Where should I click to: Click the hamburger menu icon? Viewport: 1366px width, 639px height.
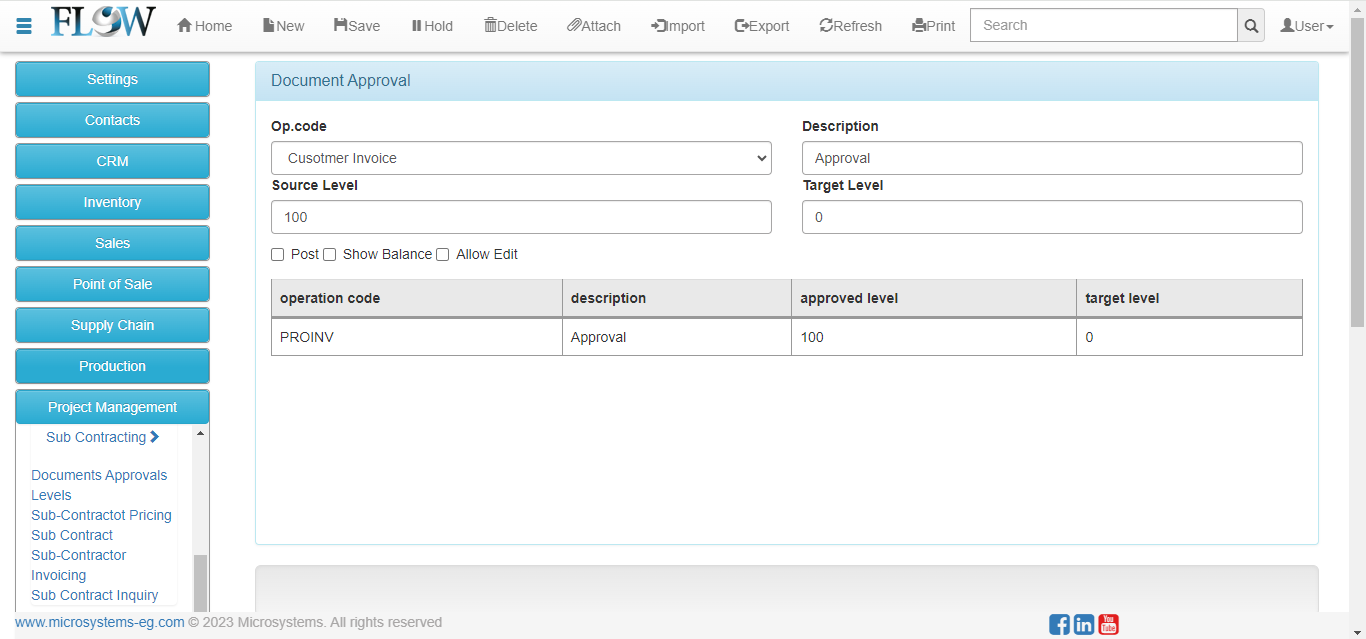click(x=24, y=26)
